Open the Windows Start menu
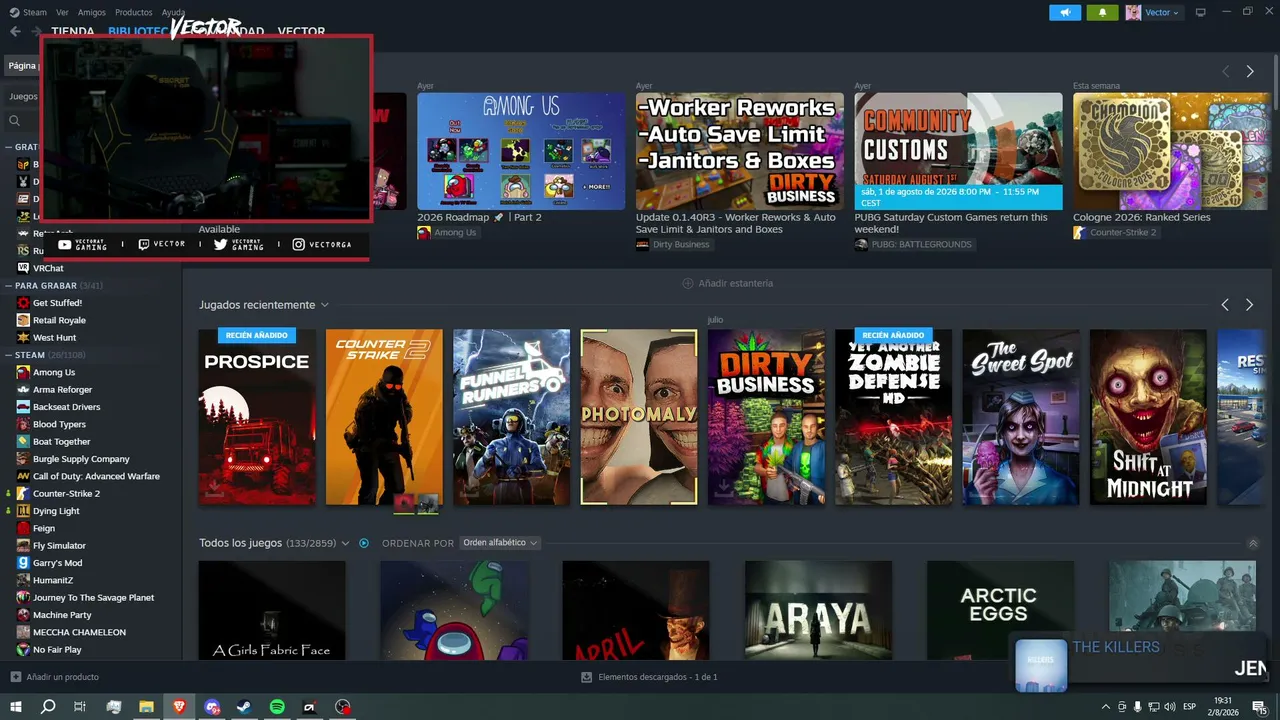This screenshot has width=1280, height=720. pos(15,707)
